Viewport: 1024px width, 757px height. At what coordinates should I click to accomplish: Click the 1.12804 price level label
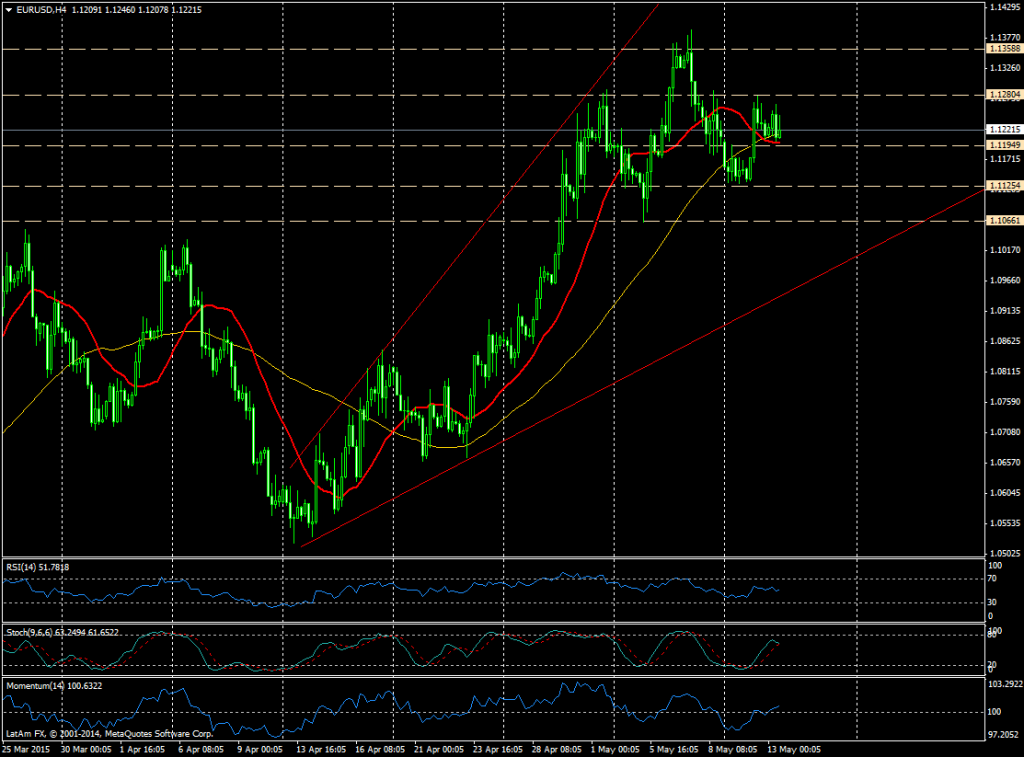[1003, 94]
